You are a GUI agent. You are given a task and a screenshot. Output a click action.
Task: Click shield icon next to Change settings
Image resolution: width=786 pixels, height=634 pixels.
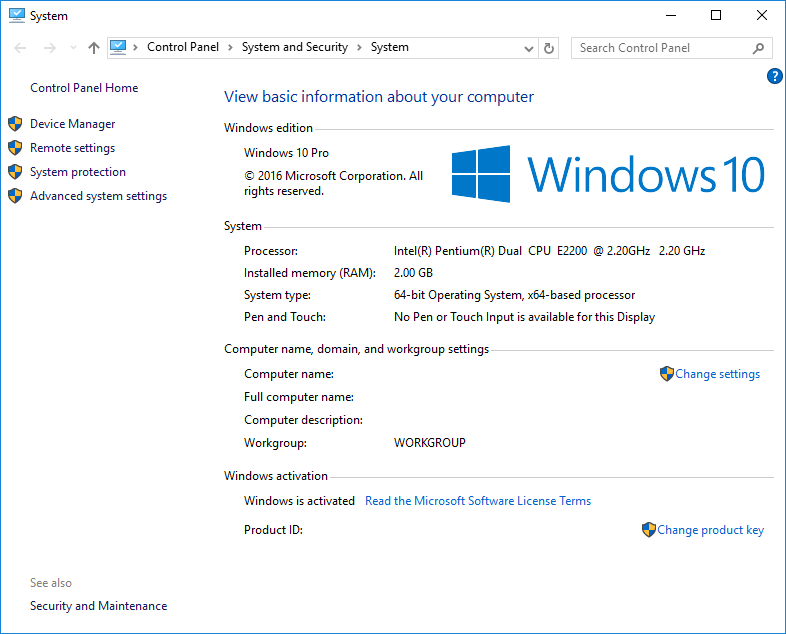tap(667, 373)
